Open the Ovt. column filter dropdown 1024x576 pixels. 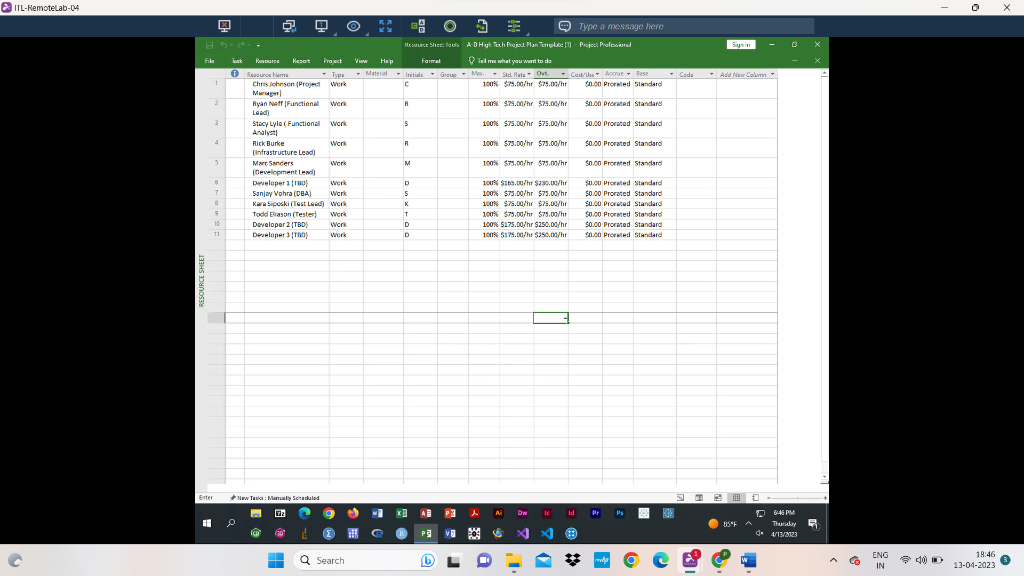coord(563,74)
